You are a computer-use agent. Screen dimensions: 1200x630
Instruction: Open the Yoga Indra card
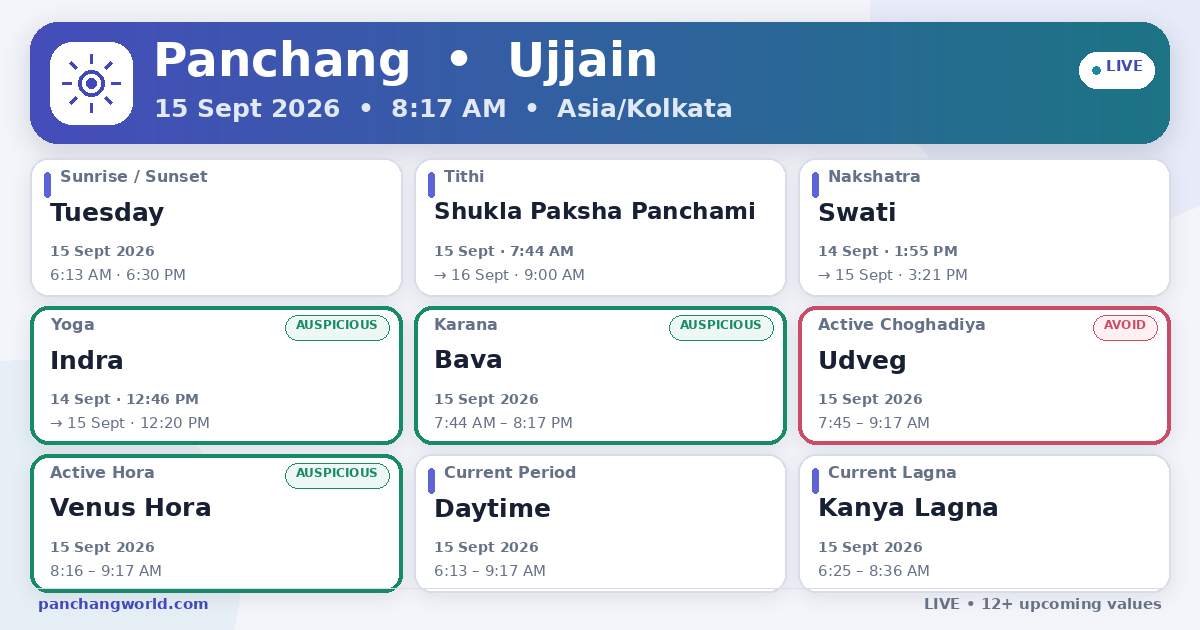[216, 375]
